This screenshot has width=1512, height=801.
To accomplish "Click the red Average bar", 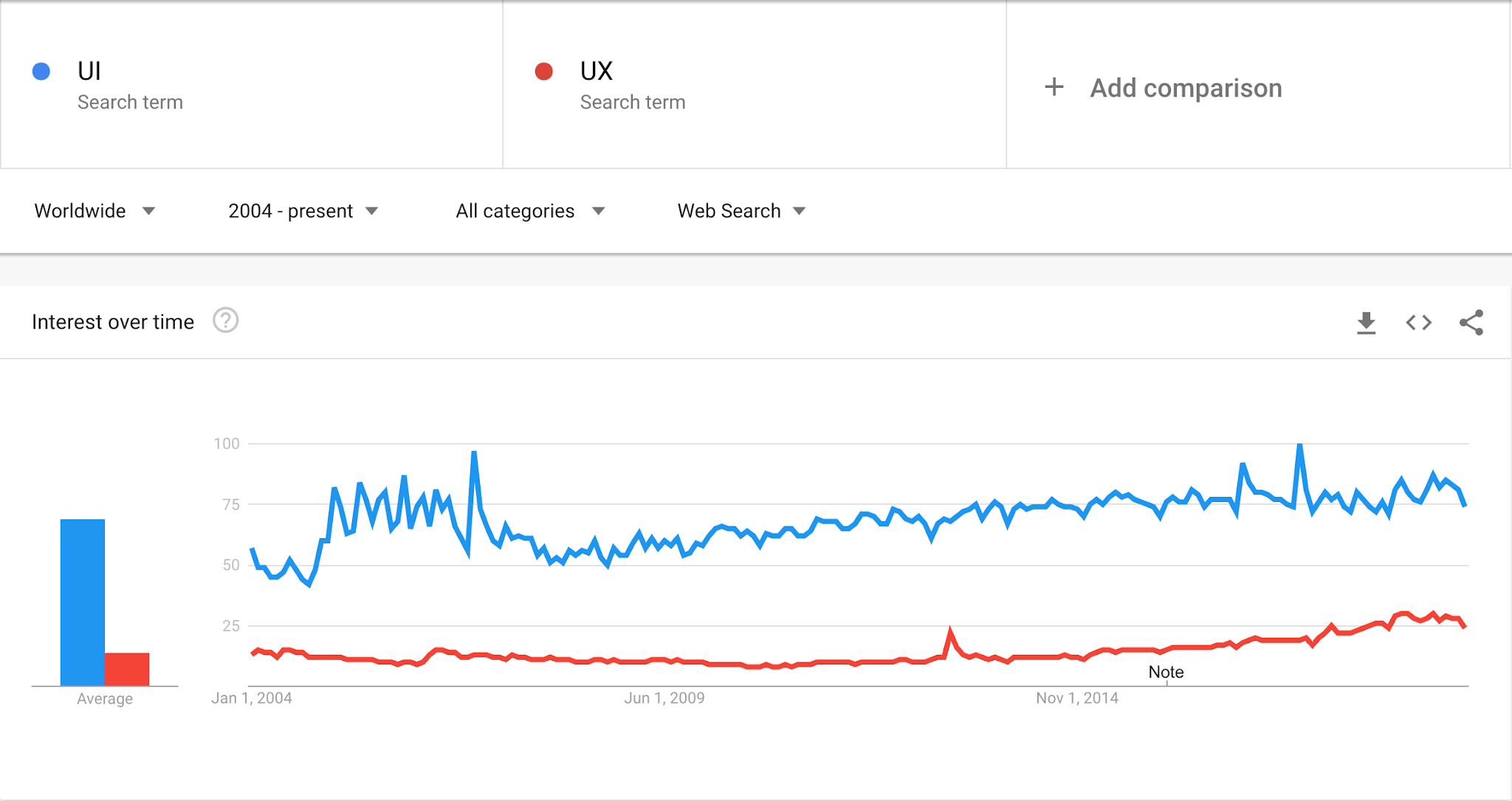I will pyautogui.click(x=127, y=669).
